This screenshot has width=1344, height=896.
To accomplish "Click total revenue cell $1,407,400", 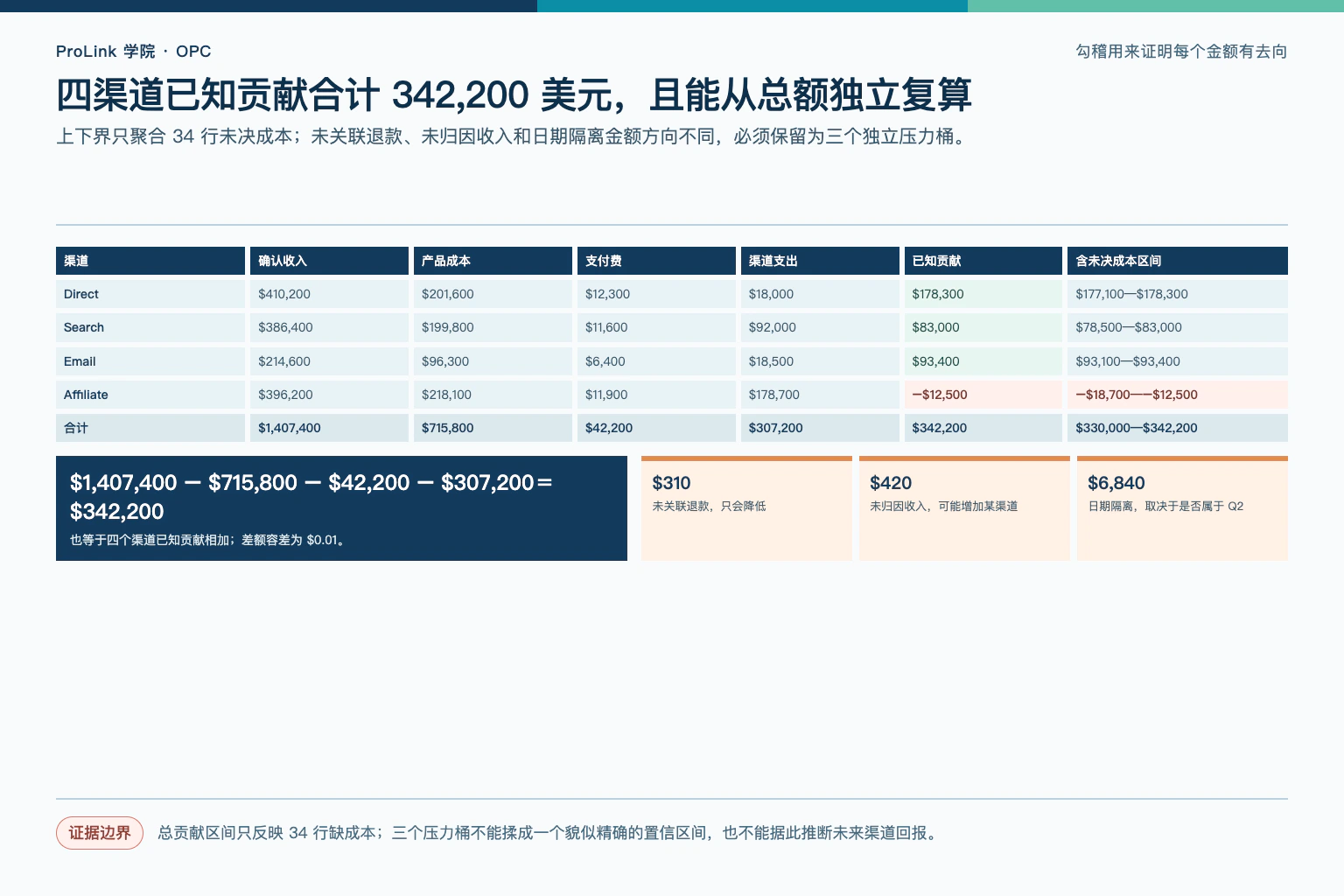I will [329, 428].
